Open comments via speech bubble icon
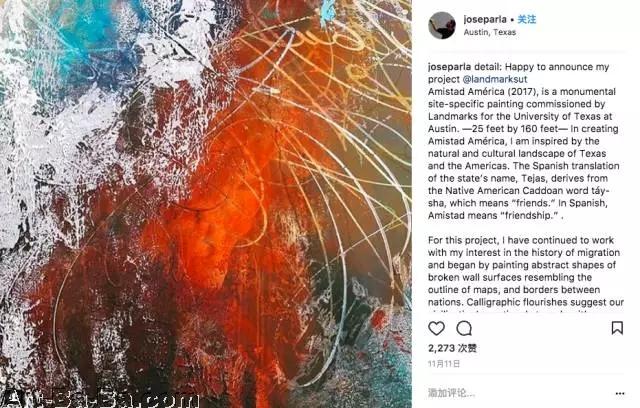The height and width of the screenshot is (408, 640). 464,328
